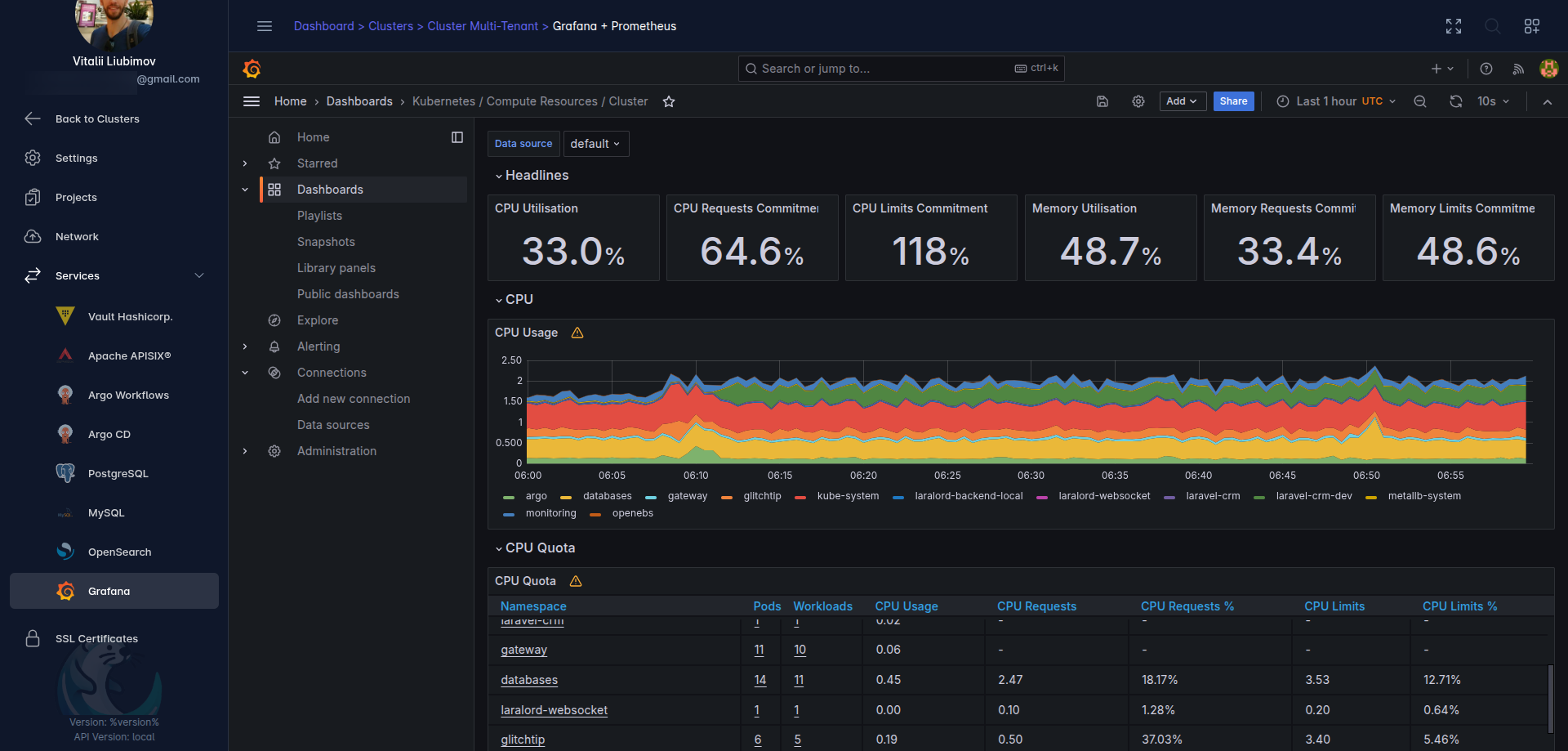Collapse the CPU row
The height and width of the screenshot is (751, 1568).
tap(514, 300)
